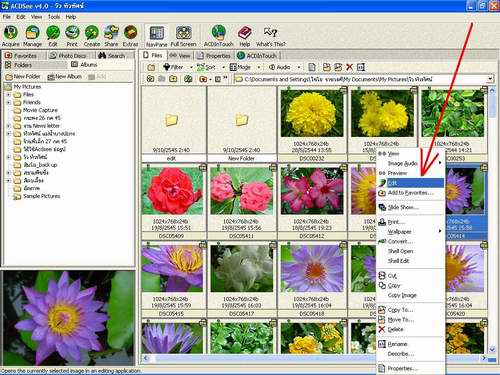The height and width of the screenshot is (375, 500).
Task: Open the Manage toolbar icon
Action: point(32,36)
